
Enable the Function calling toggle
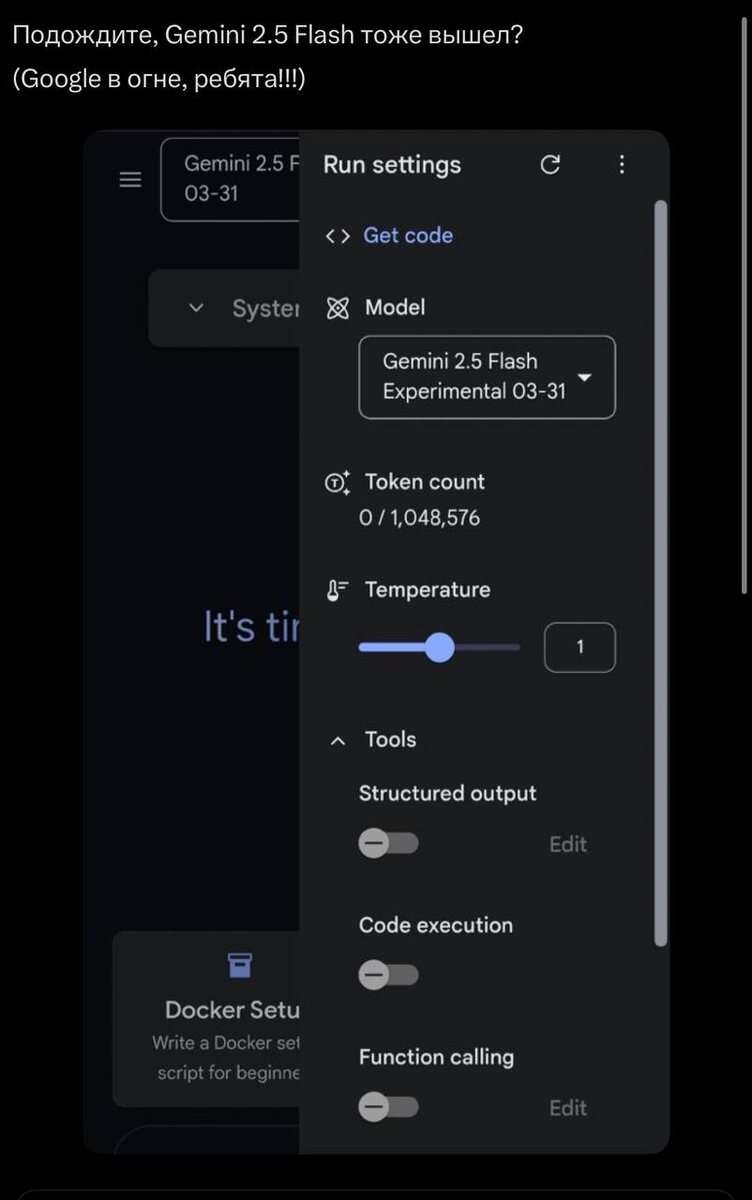pos(388,1107)
